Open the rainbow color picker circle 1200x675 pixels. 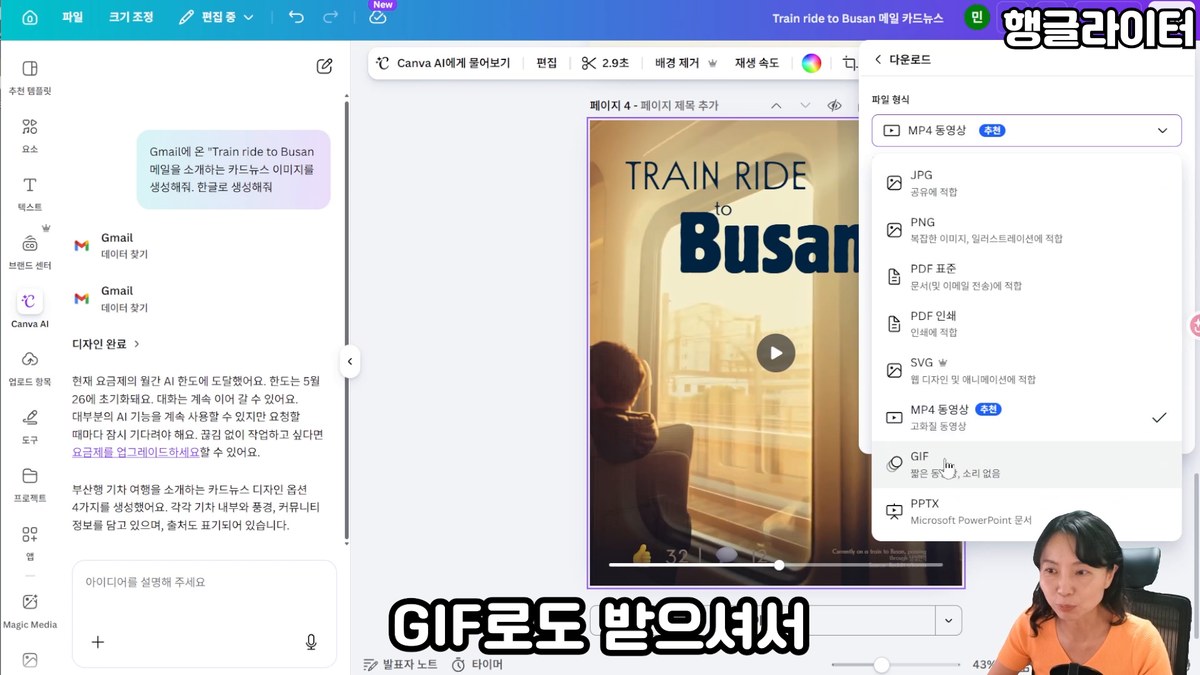812,63
